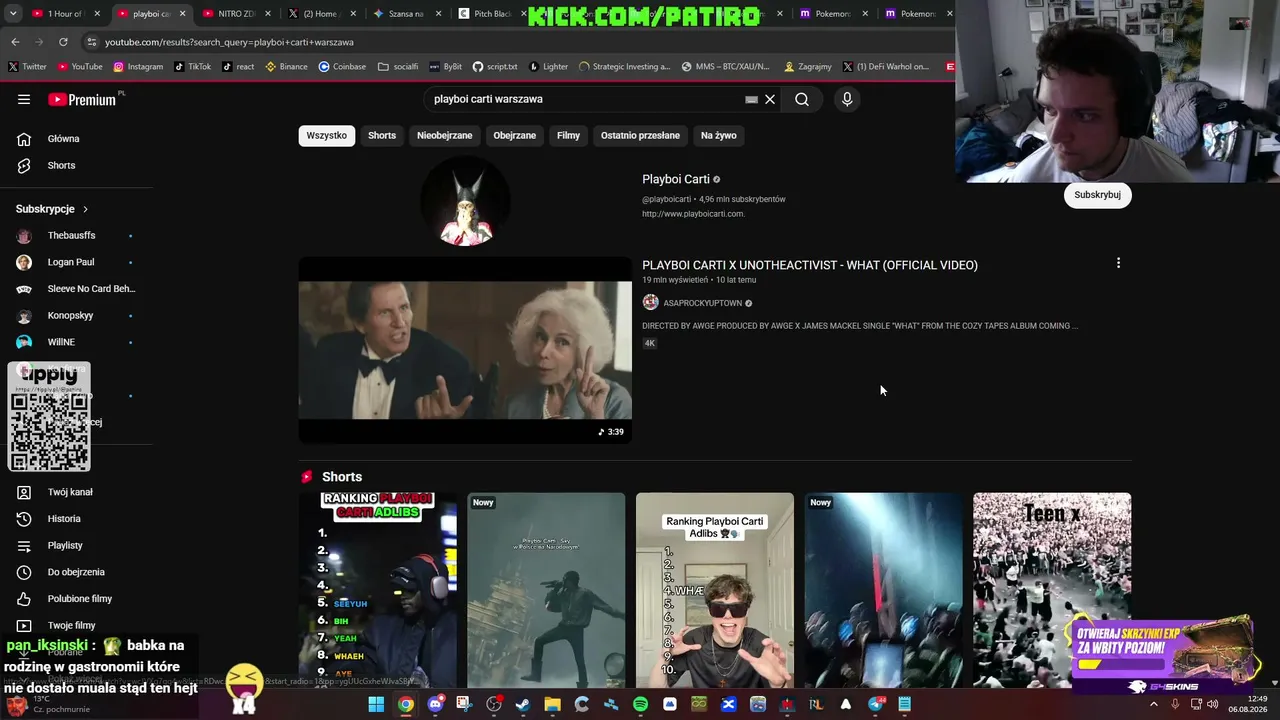Reload the page with refresh button

63,42
